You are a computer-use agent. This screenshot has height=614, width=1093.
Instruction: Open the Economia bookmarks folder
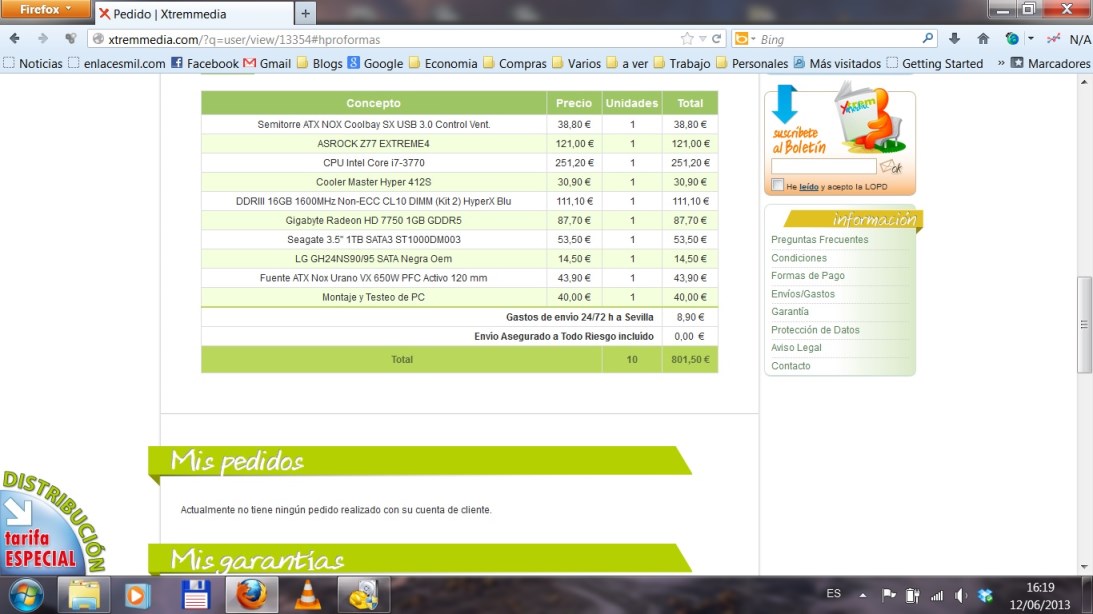click(x=443, y=63)
